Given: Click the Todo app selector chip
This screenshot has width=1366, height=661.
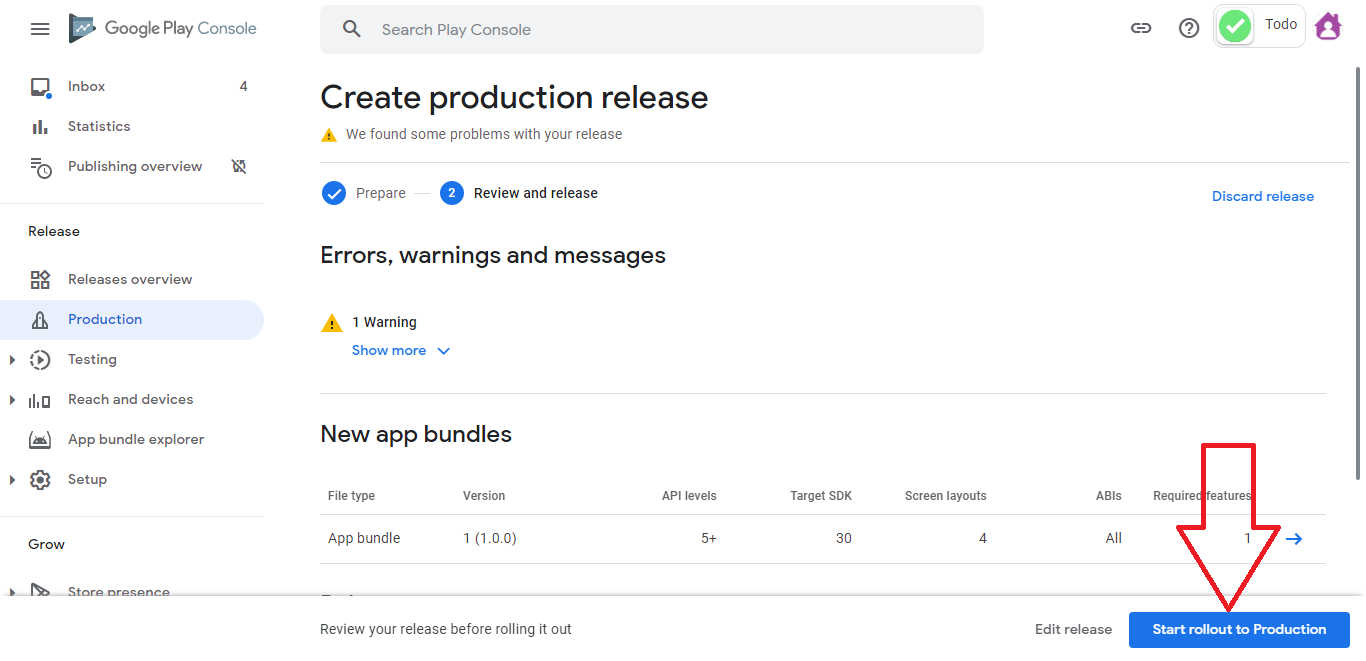Looking at the screenshot, I should click(1259, 26).
